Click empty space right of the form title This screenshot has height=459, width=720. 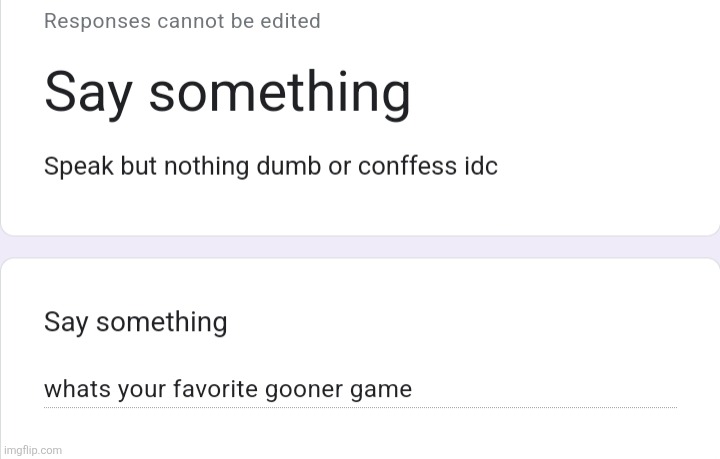point(560,92)
